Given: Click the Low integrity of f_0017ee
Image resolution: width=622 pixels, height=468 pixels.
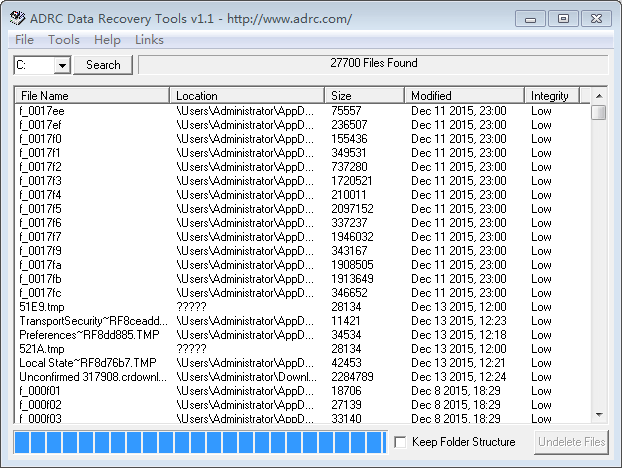Looking at the screenshot, I should [x=541, y=111].
